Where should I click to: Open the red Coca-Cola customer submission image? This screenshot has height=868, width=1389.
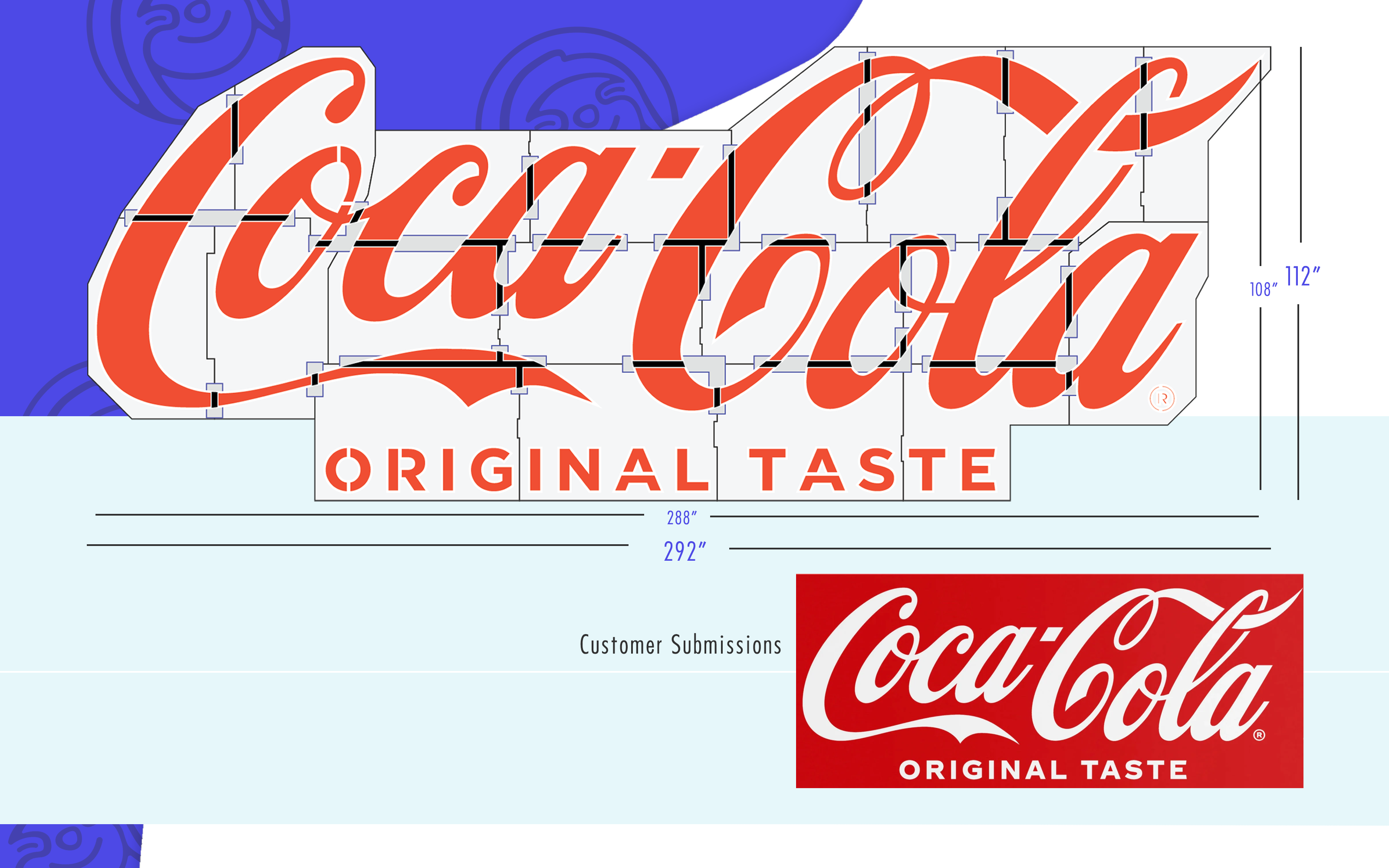click(1049, 680)
